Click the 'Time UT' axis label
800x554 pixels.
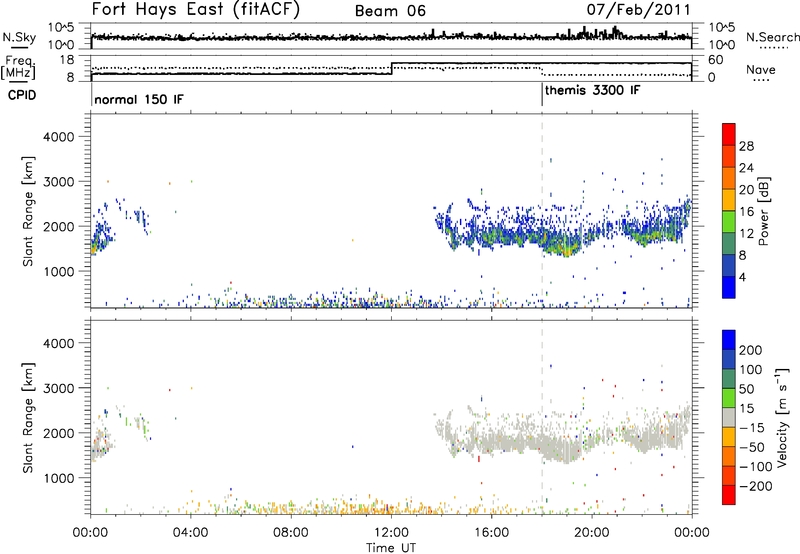click(x=391, y=548)
